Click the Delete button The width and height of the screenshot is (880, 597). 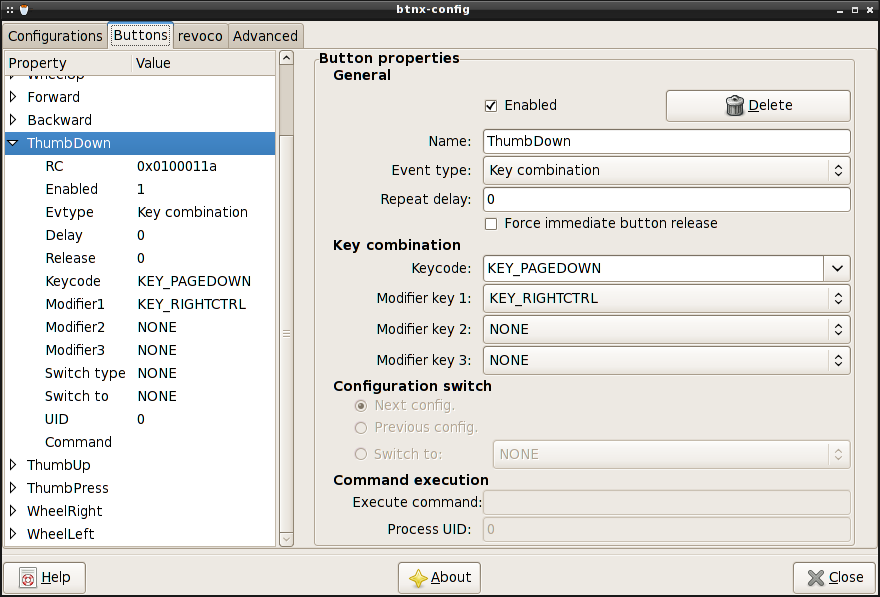coord(758,105)
